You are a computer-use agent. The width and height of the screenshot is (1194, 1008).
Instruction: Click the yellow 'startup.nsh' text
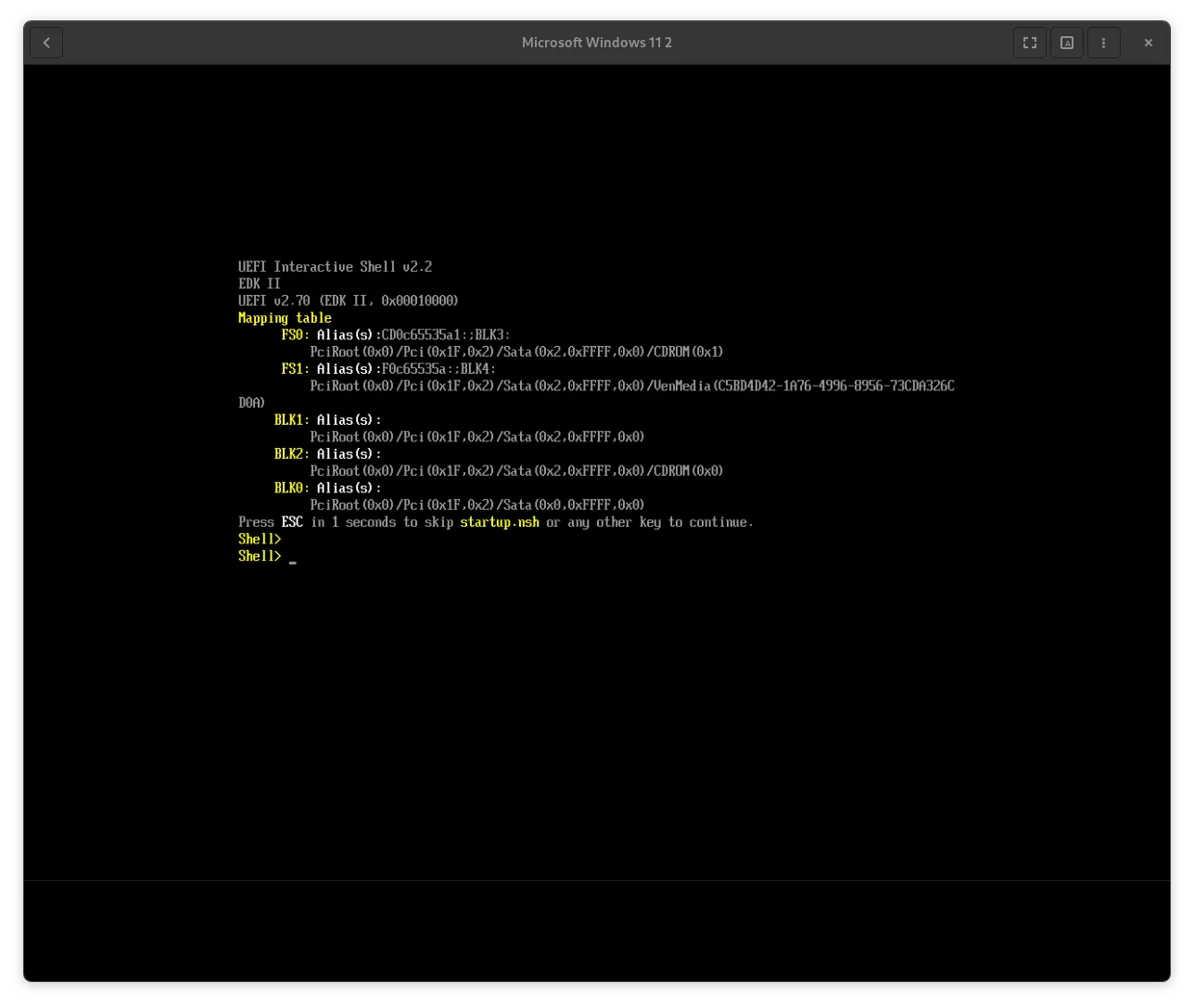(x=499, y=522)
